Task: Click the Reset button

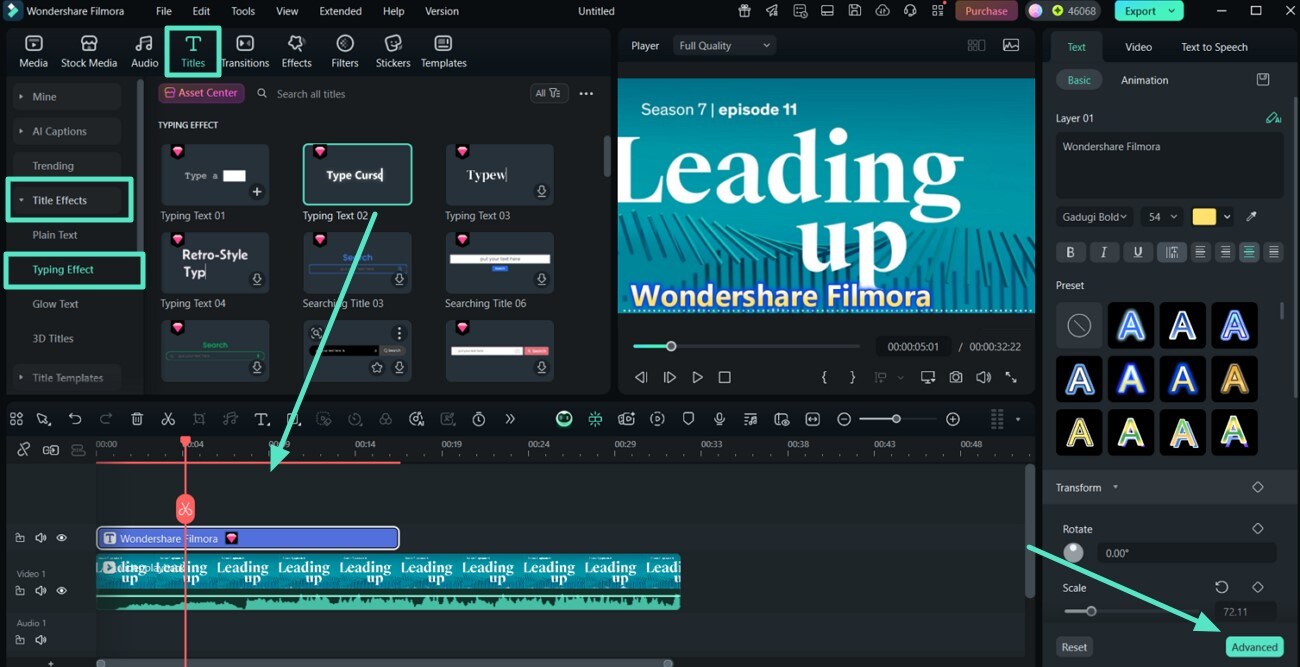Action: pos(1074,647)
